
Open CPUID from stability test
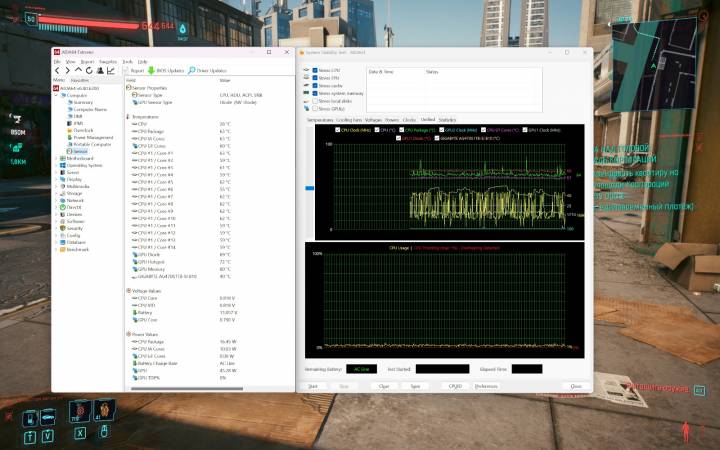pyautogui.click(x=455, y=386)
